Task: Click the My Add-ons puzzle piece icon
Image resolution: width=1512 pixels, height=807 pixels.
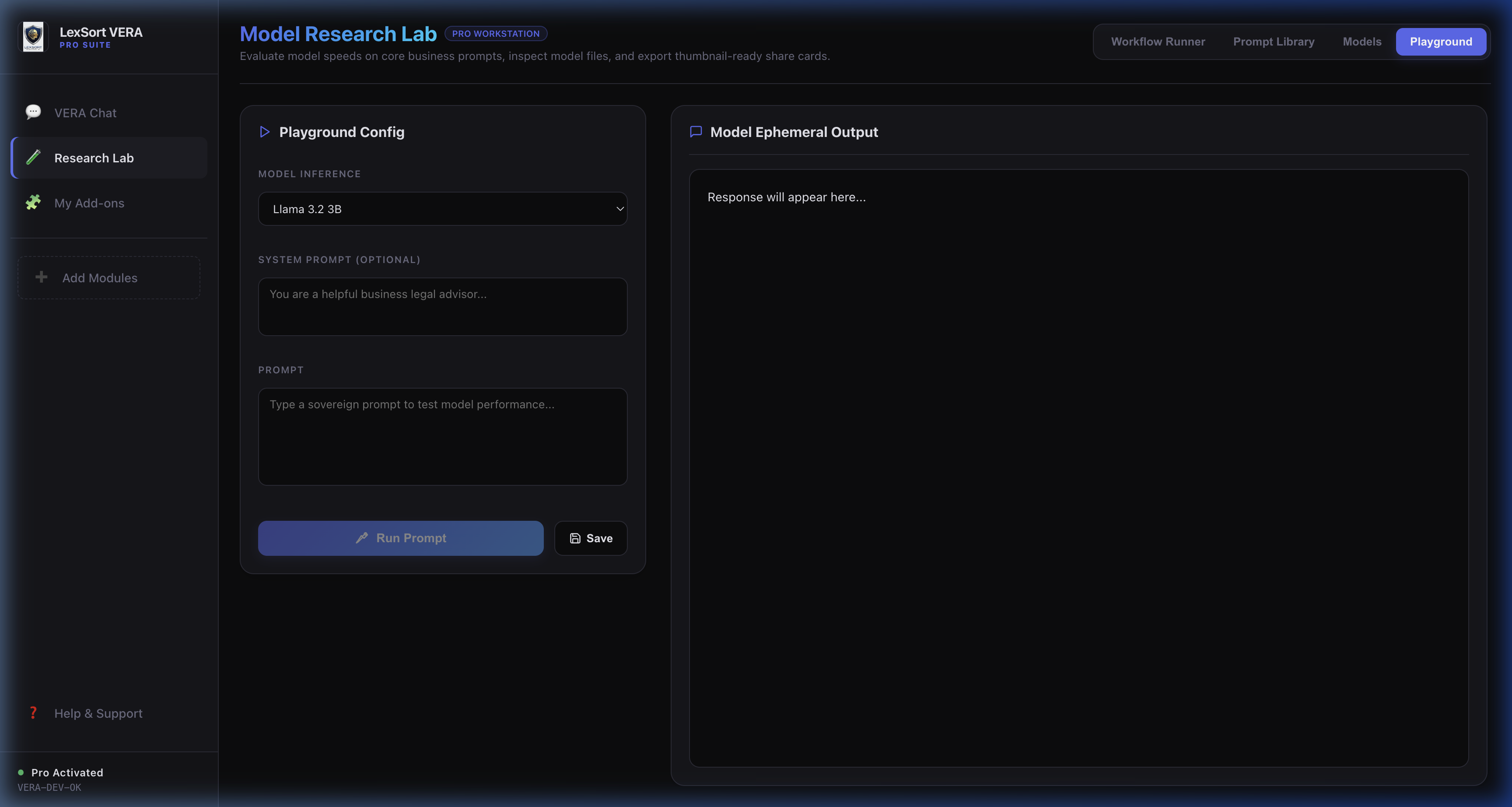Action: tap(33, 203)
